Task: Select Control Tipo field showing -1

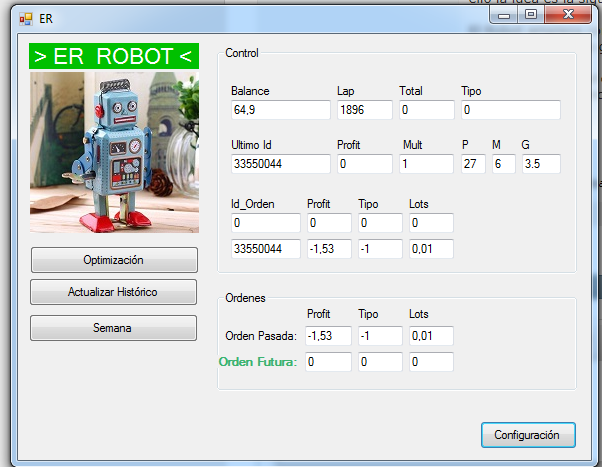Action: 380,249
